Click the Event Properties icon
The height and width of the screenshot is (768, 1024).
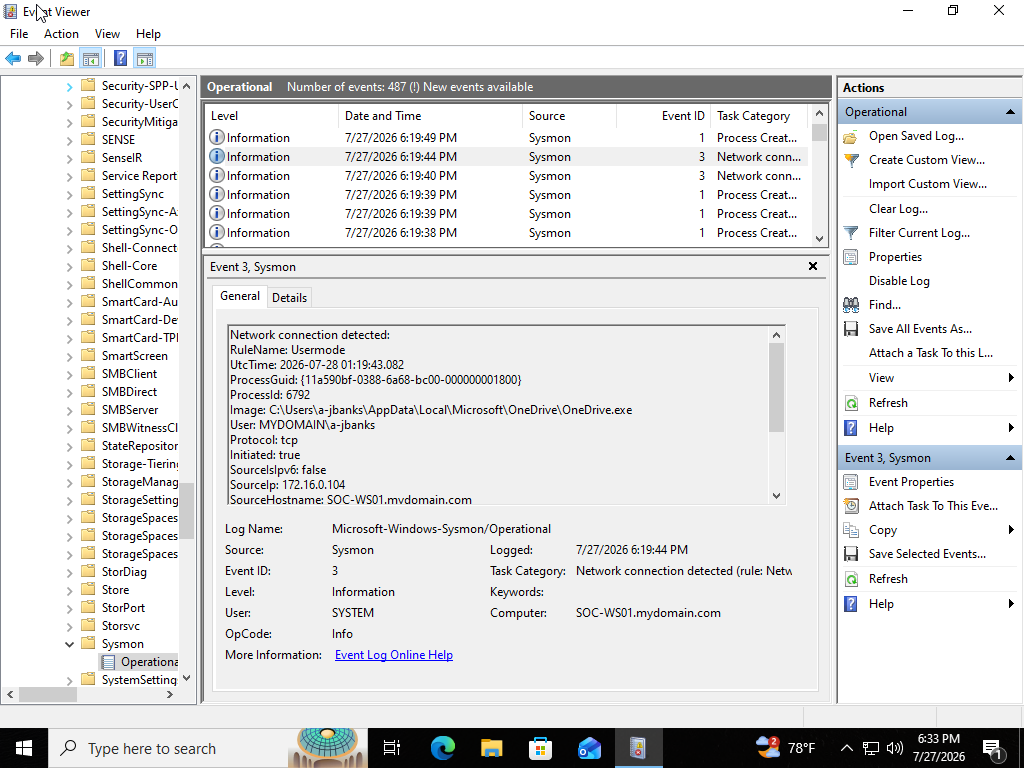[850, 482]
